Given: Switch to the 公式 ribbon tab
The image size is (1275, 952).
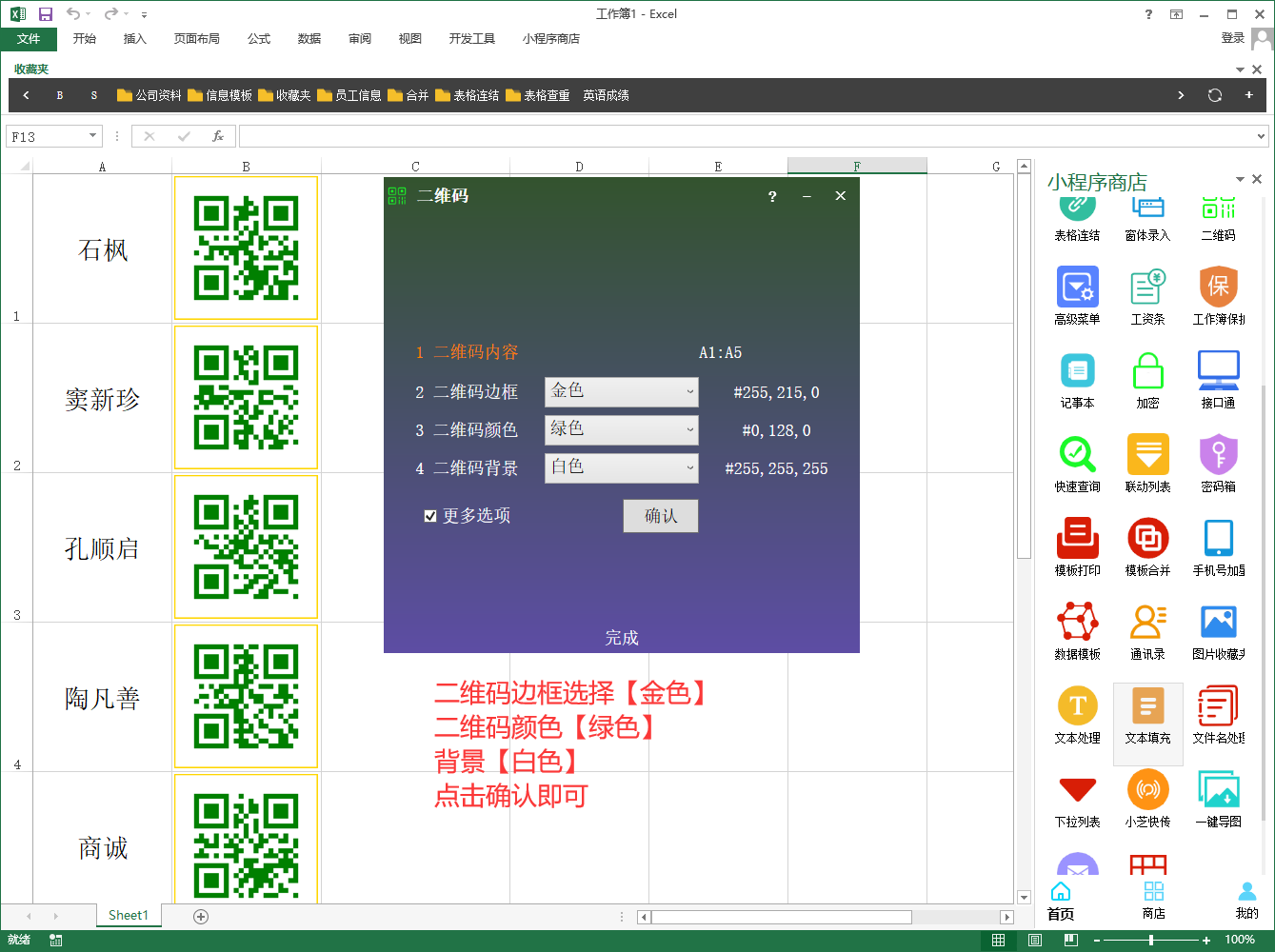Looking at the screenshot, I should pyautogui.click(x=258, y=39).
